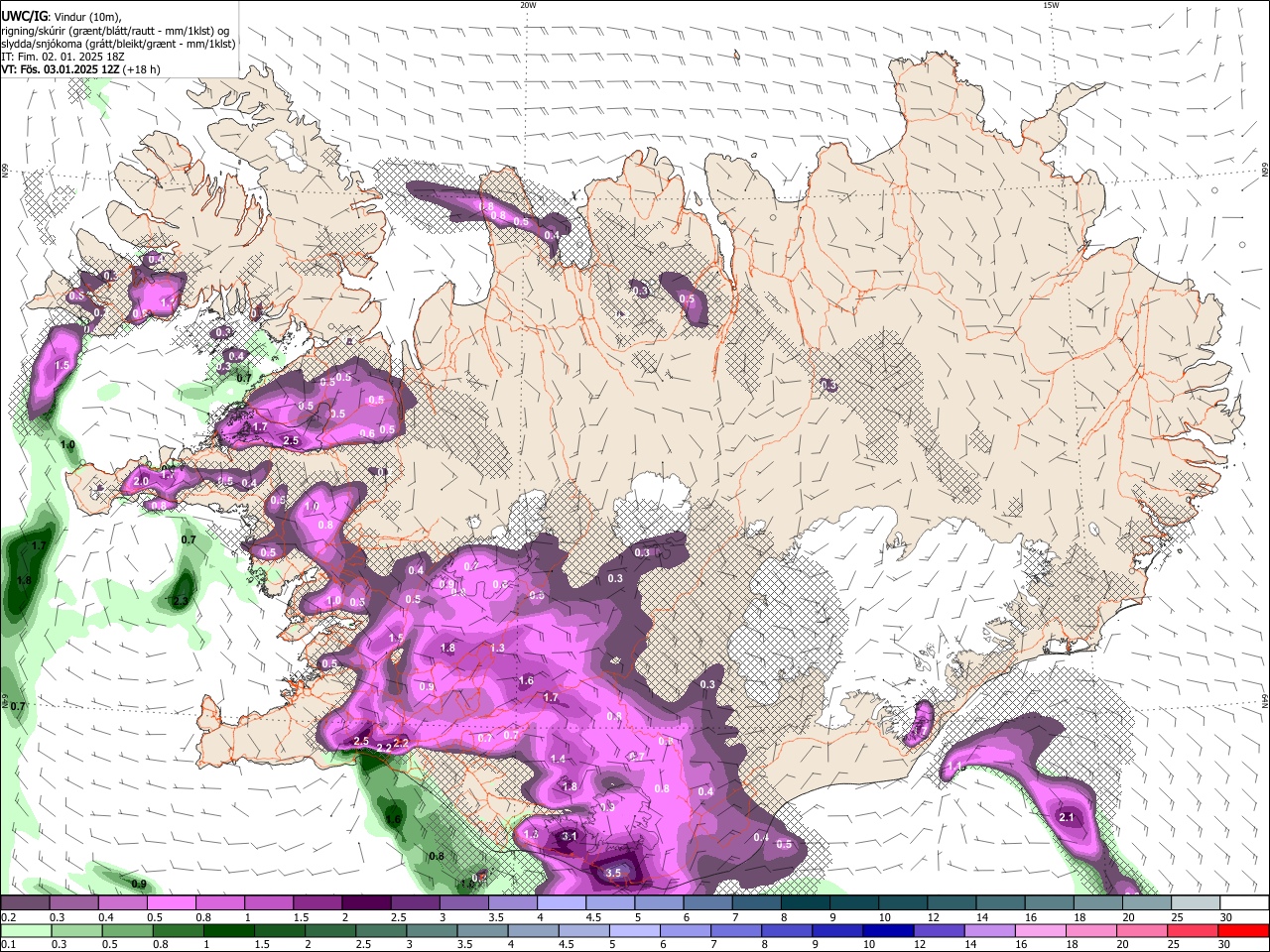Select the 0.2 swatch in purple snow legend
Viewport: 1270px width, 952px height.
tap(25, 902)
